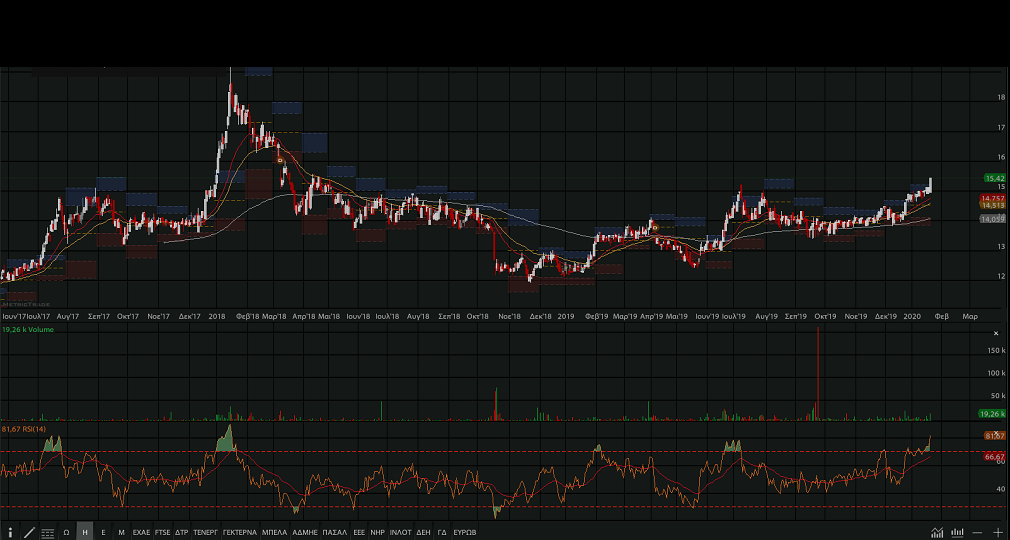Switch to the Ω timeframe
Viewport: 1010px width, 540px height.
66,532
